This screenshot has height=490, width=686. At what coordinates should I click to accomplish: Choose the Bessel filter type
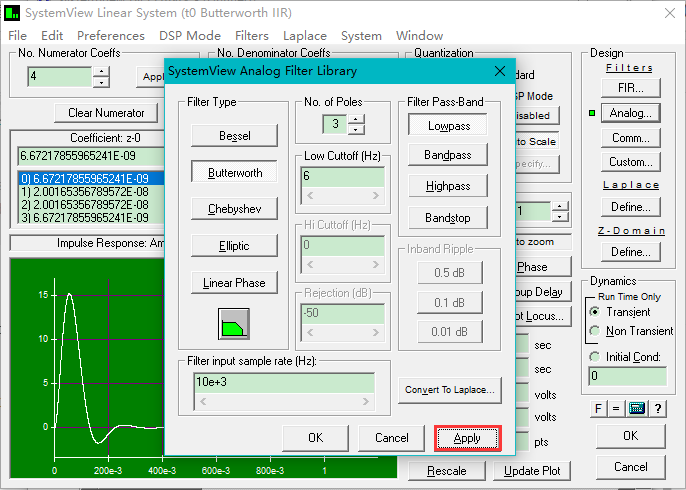(234, 136)
